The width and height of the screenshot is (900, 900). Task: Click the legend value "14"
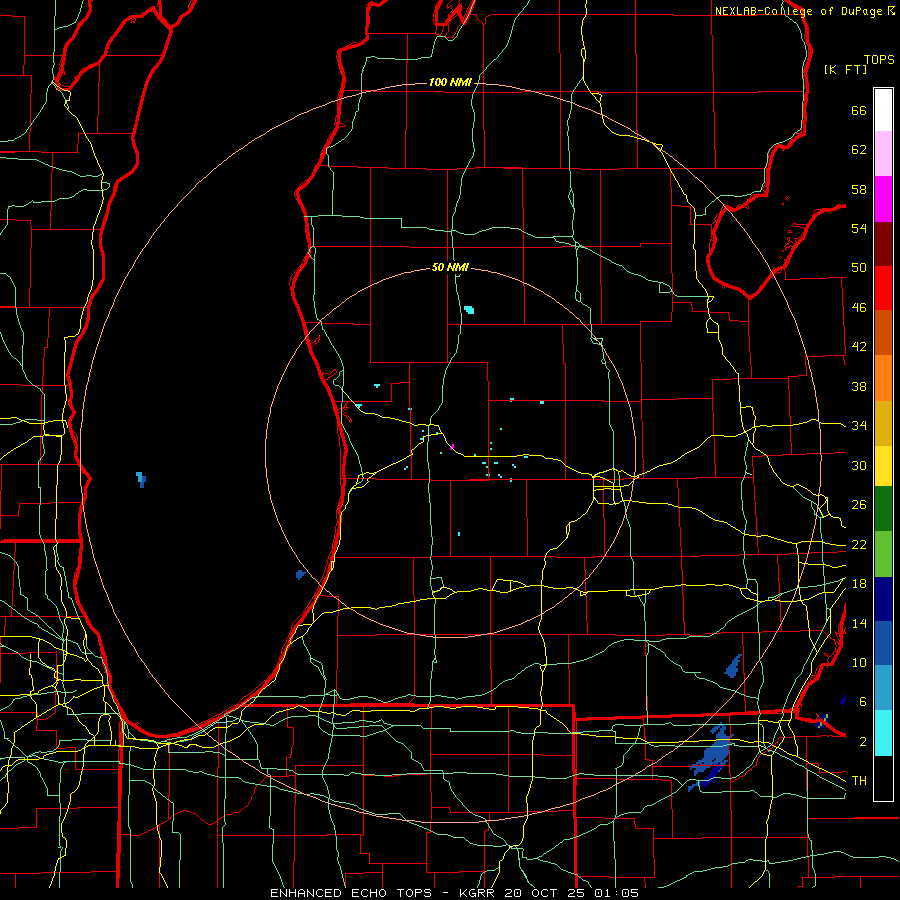coord(859,623)
